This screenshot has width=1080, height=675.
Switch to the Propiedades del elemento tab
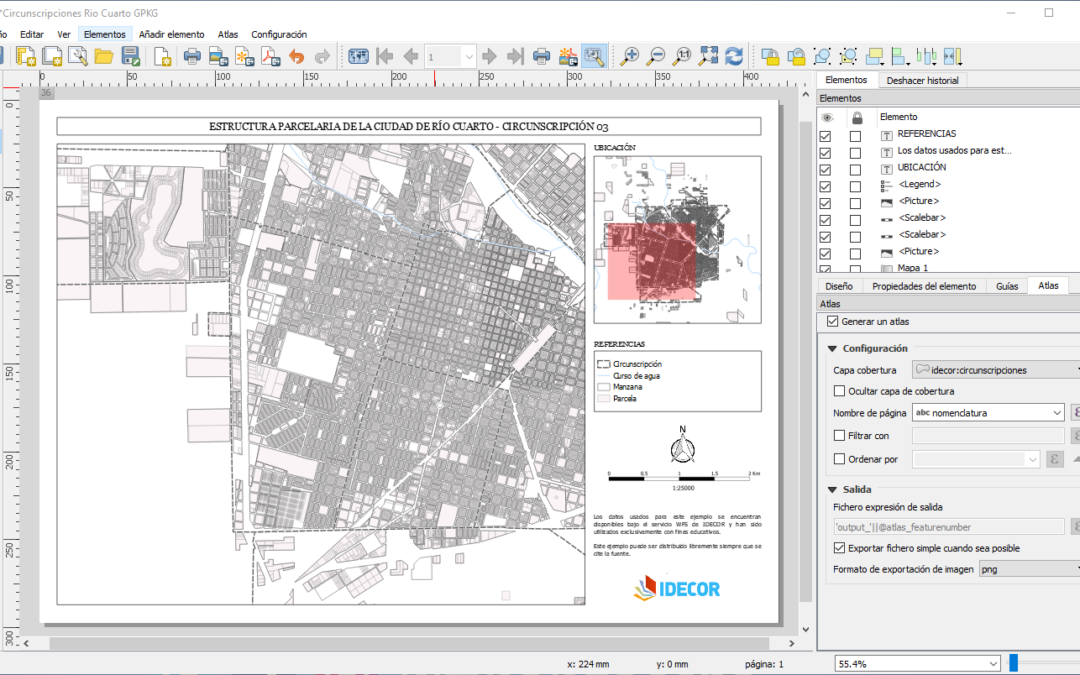pyautogui.click(x=924, y=286)
